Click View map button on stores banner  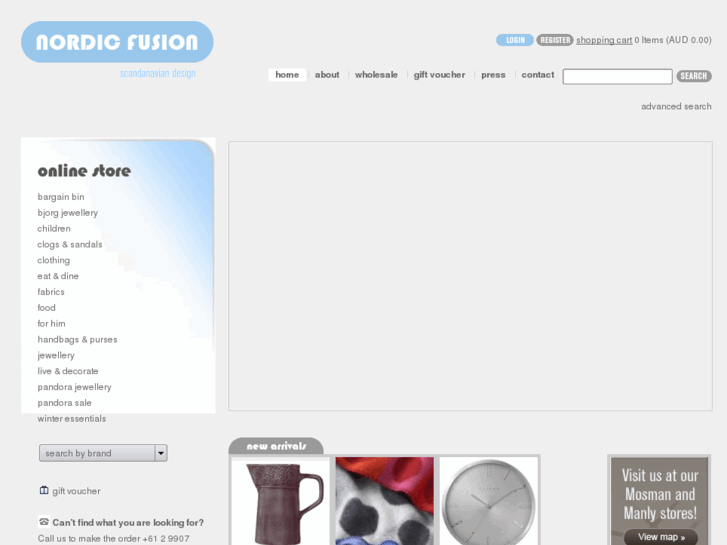point(661,537)
